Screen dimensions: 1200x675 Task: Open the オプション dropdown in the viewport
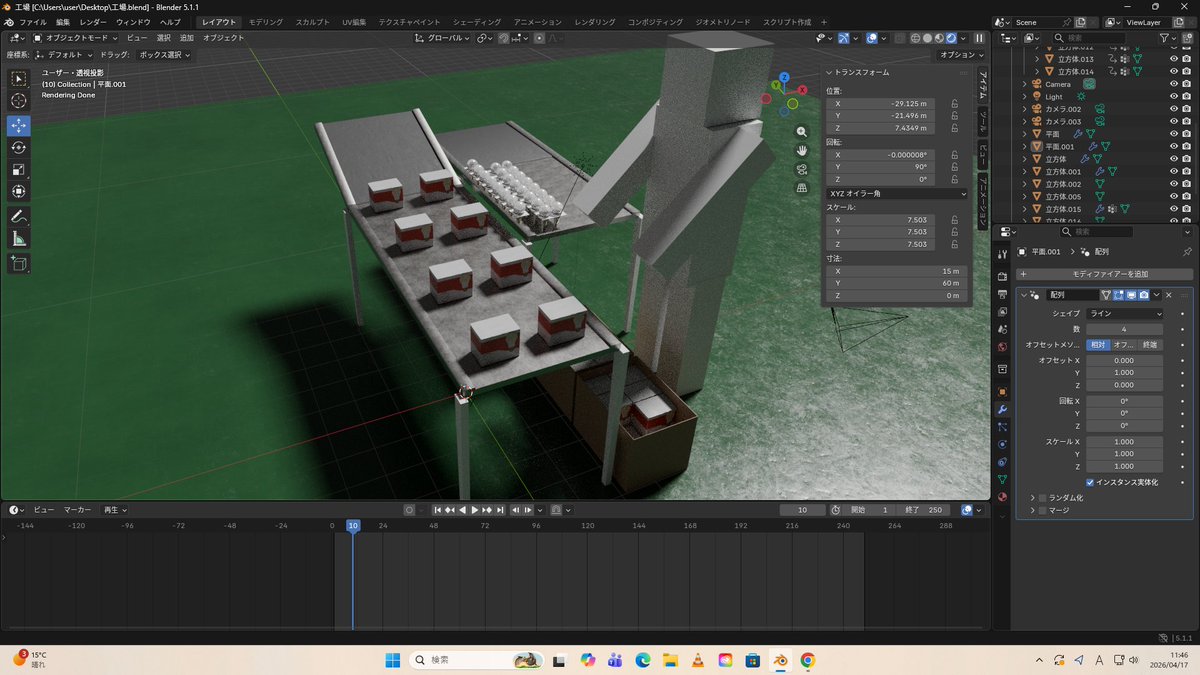(961, 55)
